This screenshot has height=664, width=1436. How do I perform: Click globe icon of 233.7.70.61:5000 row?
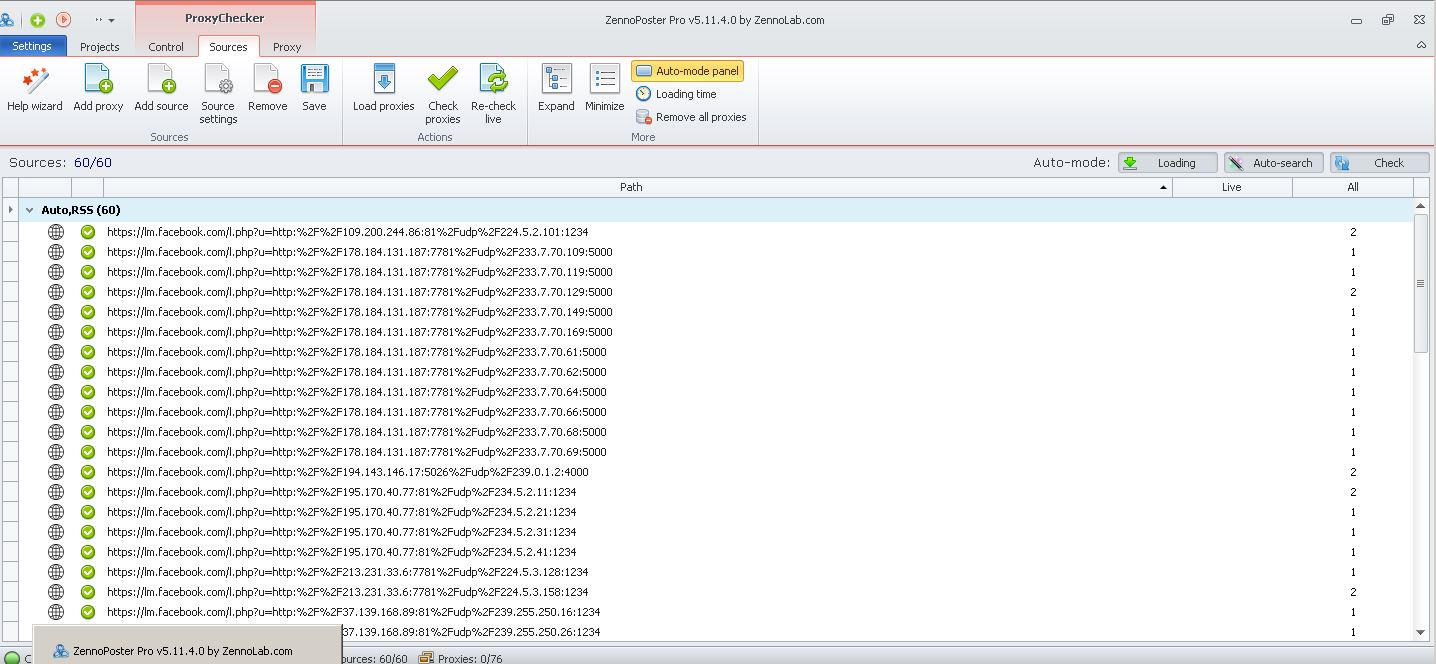56,352
